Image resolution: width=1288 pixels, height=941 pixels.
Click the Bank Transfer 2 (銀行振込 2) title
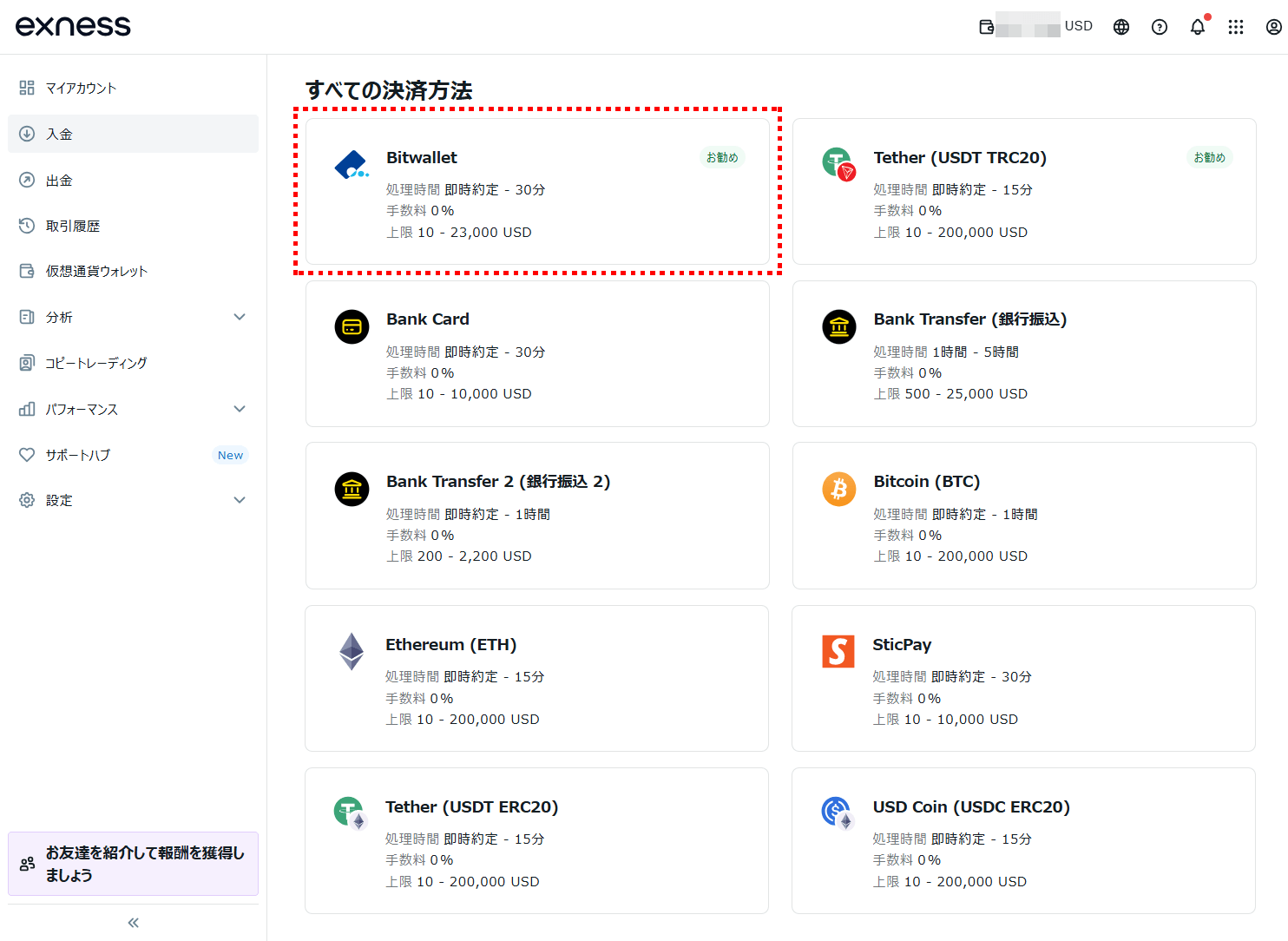pos(498,482)
